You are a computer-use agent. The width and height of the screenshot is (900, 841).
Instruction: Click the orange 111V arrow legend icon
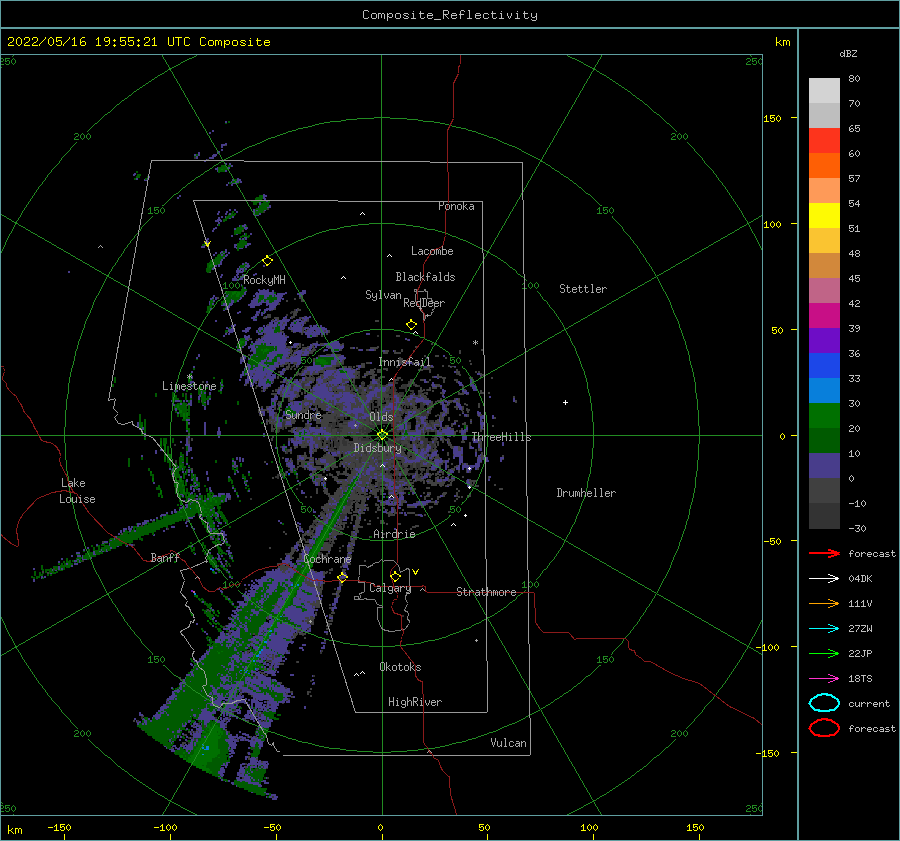tap(824, 603)
